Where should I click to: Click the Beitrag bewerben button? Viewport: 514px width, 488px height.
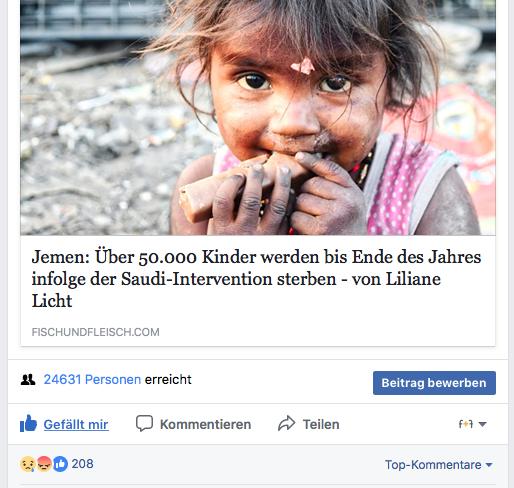coord(434,383)
